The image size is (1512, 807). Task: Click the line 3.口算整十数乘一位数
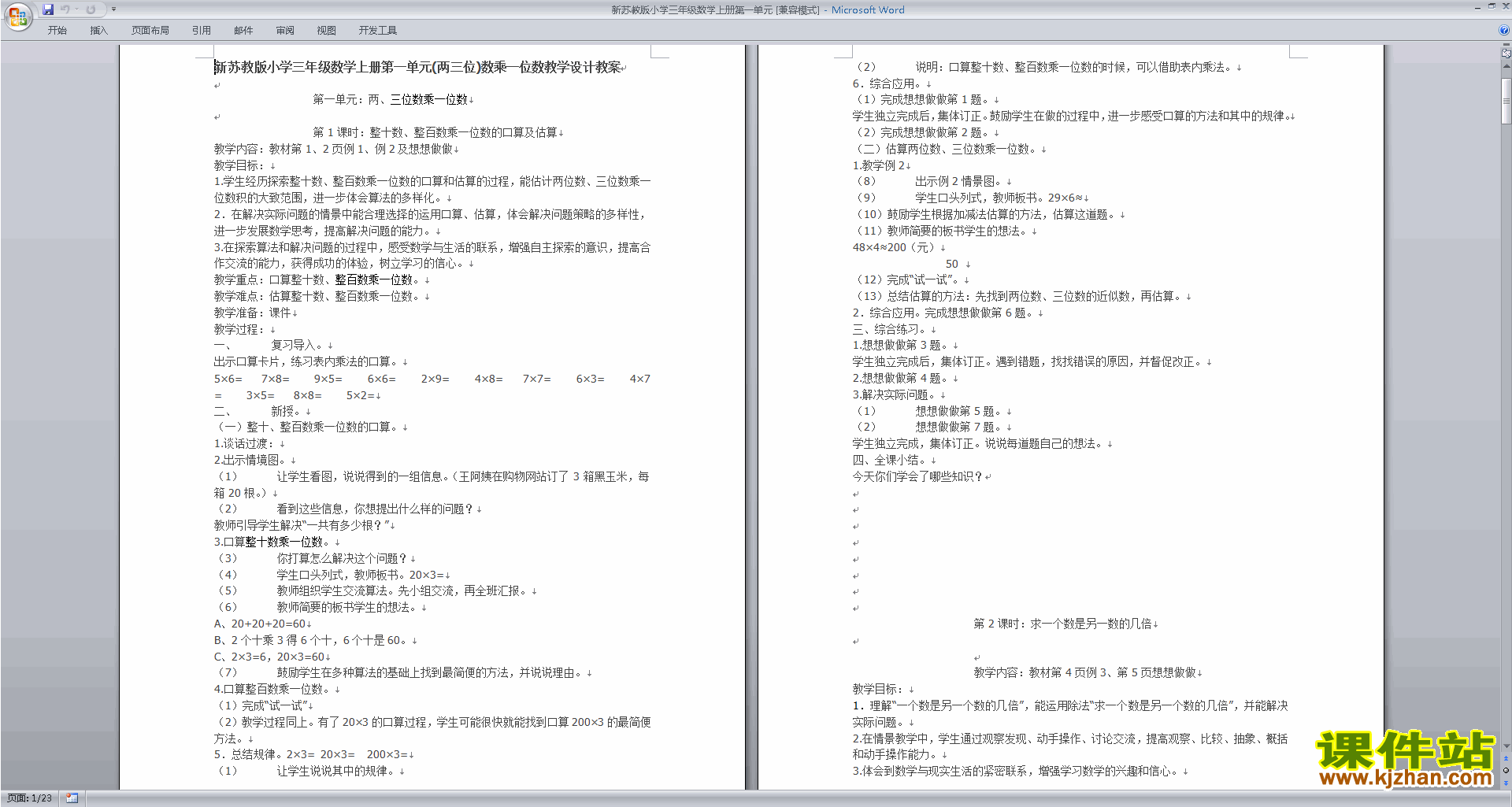coord(273,542)
